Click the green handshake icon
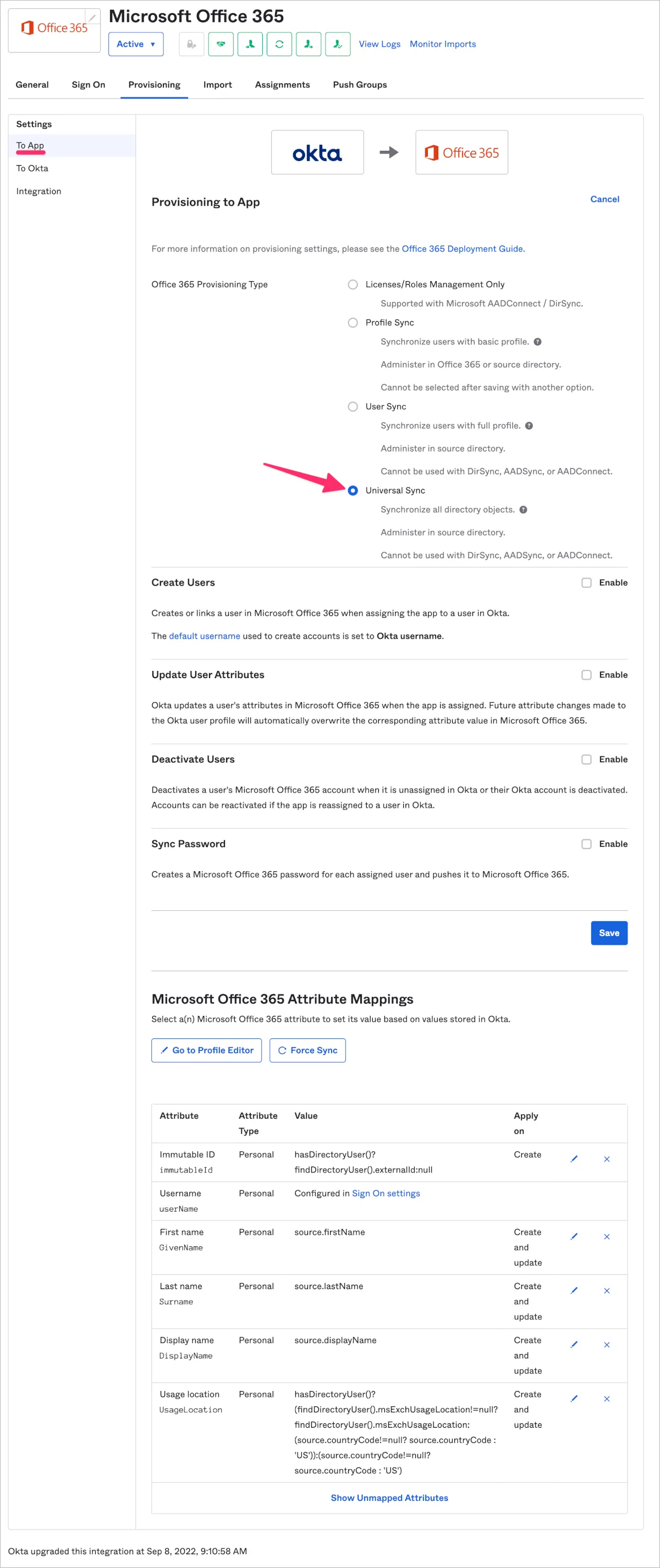 point(221,45)
